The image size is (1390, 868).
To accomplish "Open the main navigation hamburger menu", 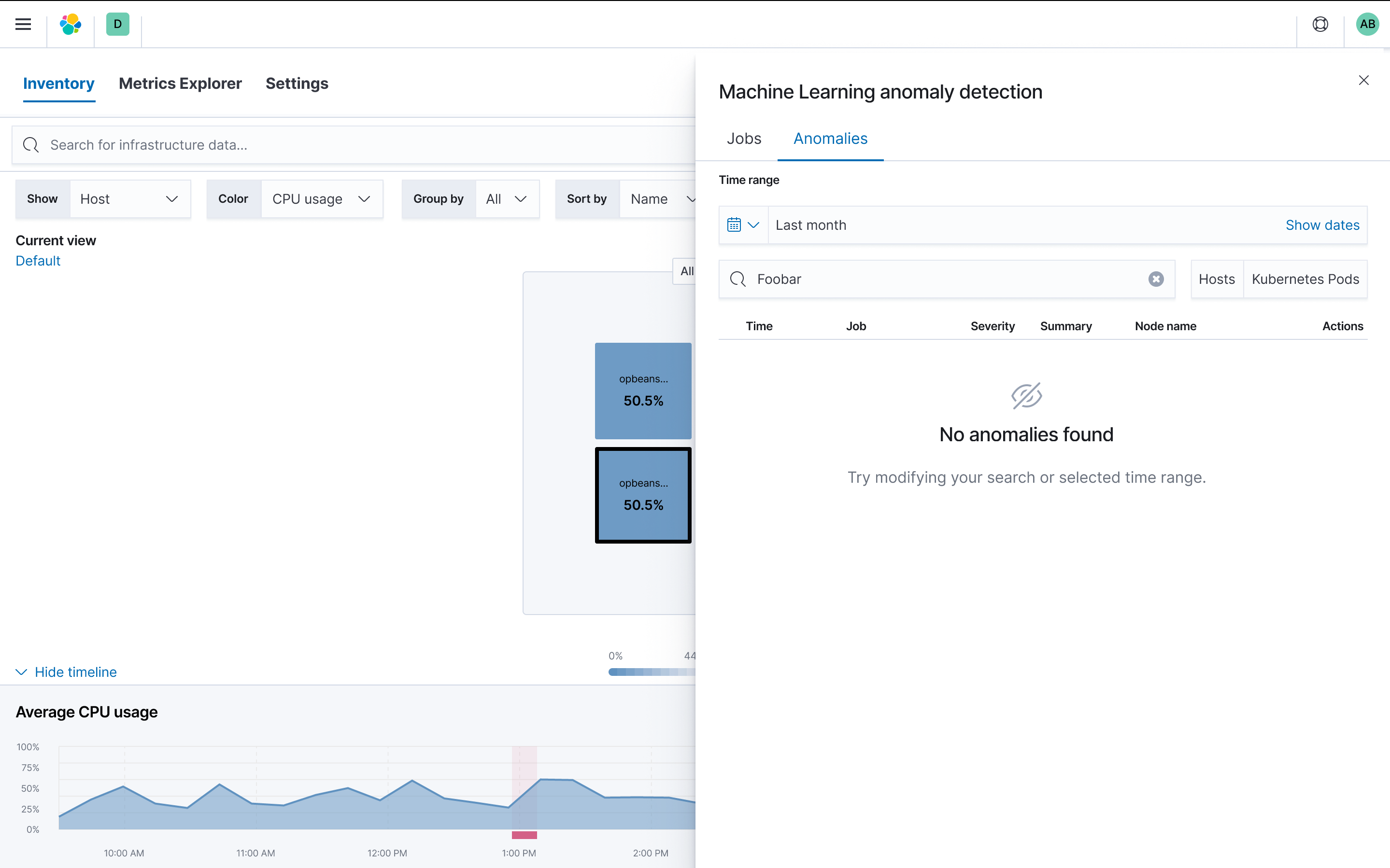I will click(x=23, y=24).
